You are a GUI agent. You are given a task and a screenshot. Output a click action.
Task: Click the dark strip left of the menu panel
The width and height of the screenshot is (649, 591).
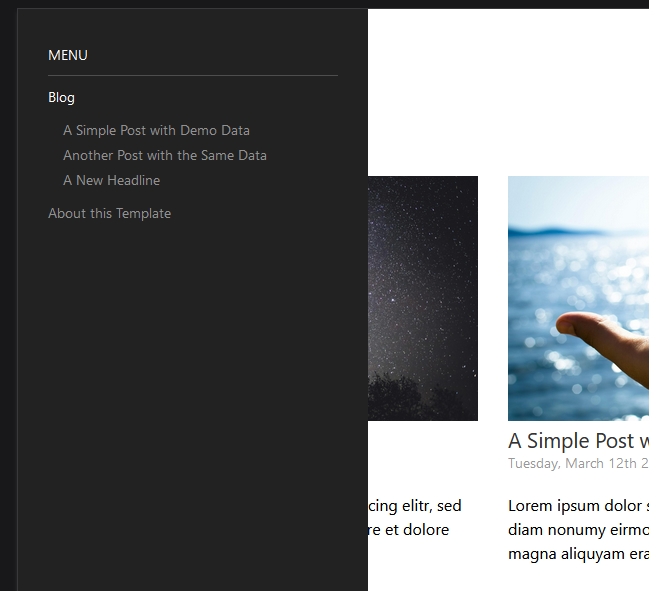pos(8,298)
